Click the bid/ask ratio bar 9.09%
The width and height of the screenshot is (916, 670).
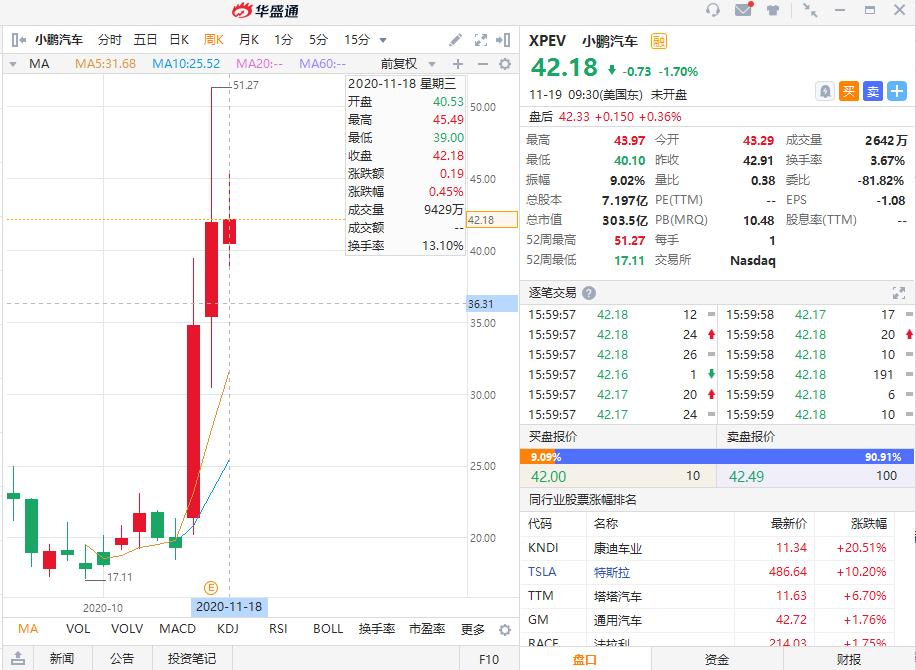[717, 457]
